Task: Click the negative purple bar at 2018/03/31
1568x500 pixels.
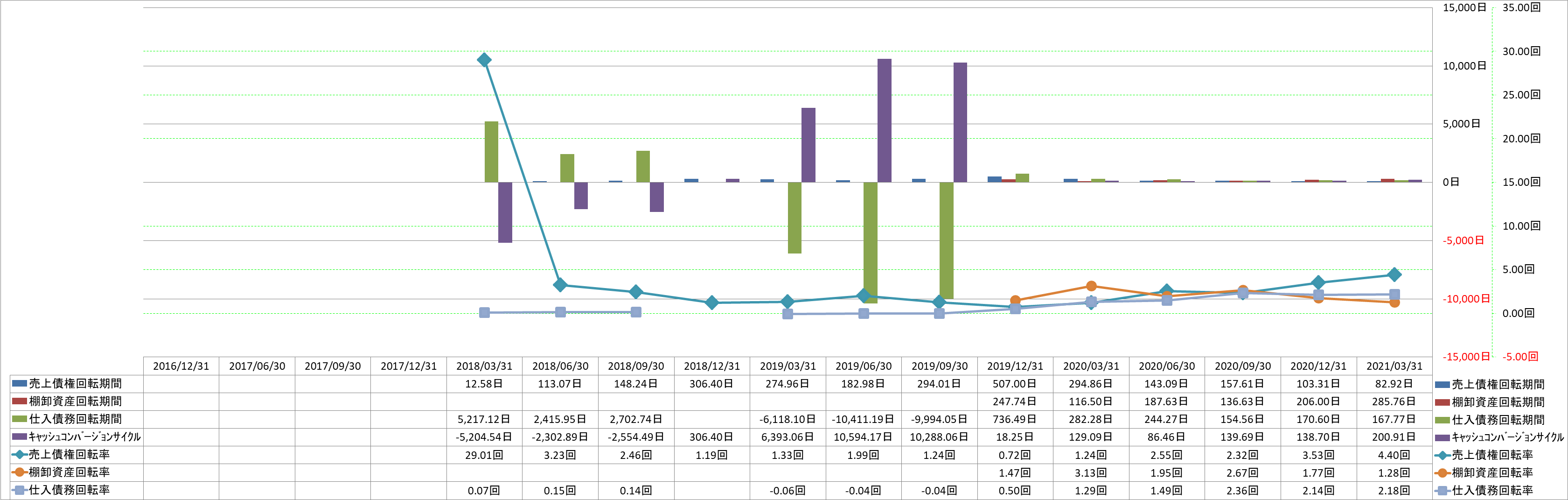Action: pos(505,212)
